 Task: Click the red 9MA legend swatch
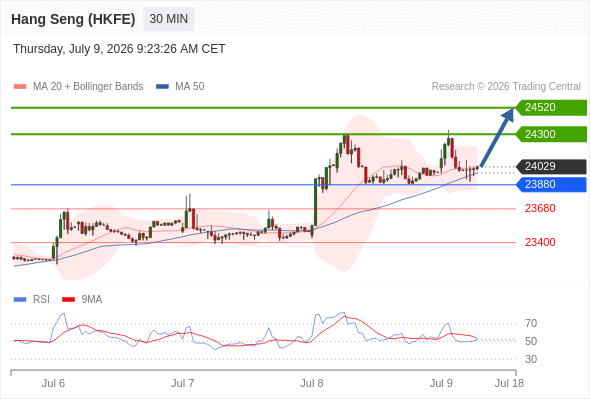[x=68, y=300]
